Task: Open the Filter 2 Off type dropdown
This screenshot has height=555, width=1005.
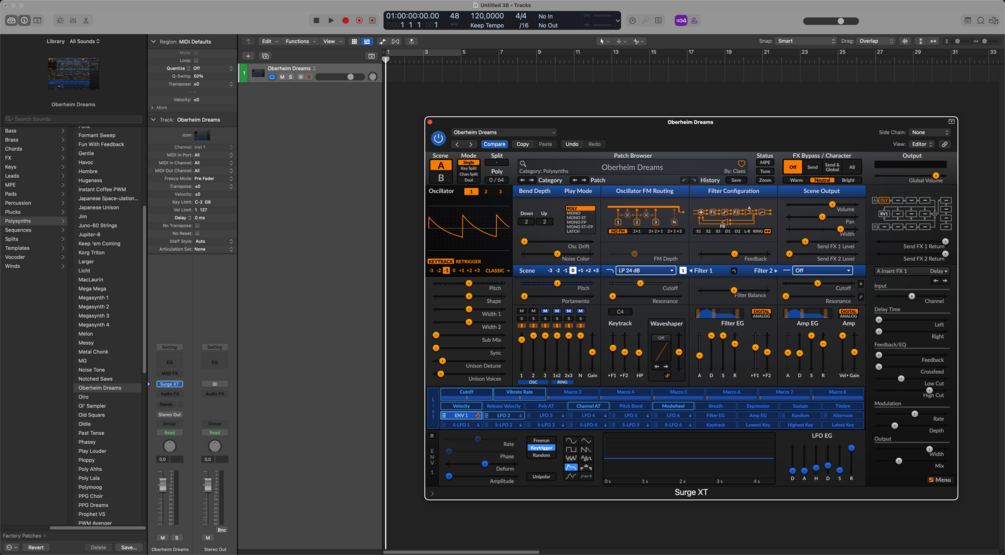Action: click(822, 270)
